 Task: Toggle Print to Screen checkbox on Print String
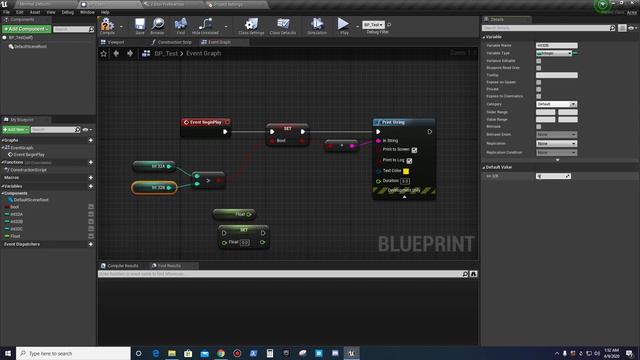pos(414,150)
